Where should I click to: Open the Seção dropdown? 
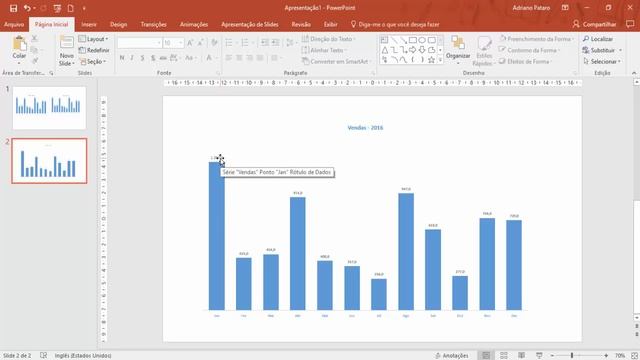[x=93, y=62]
